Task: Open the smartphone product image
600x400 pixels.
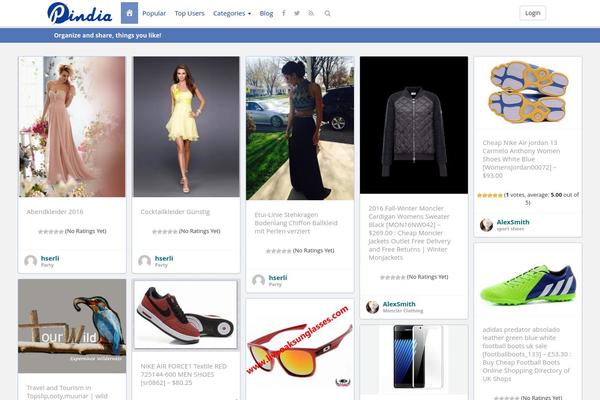Action: pos(414,358)
